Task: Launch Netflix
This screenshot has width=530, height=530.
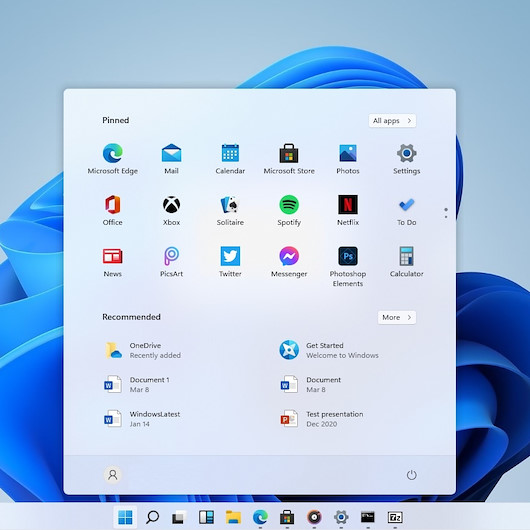Action: (x=348, y=210)
